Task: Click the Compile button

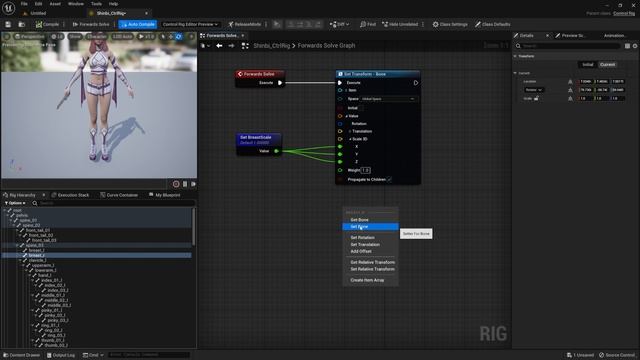Action: (47, 24)
